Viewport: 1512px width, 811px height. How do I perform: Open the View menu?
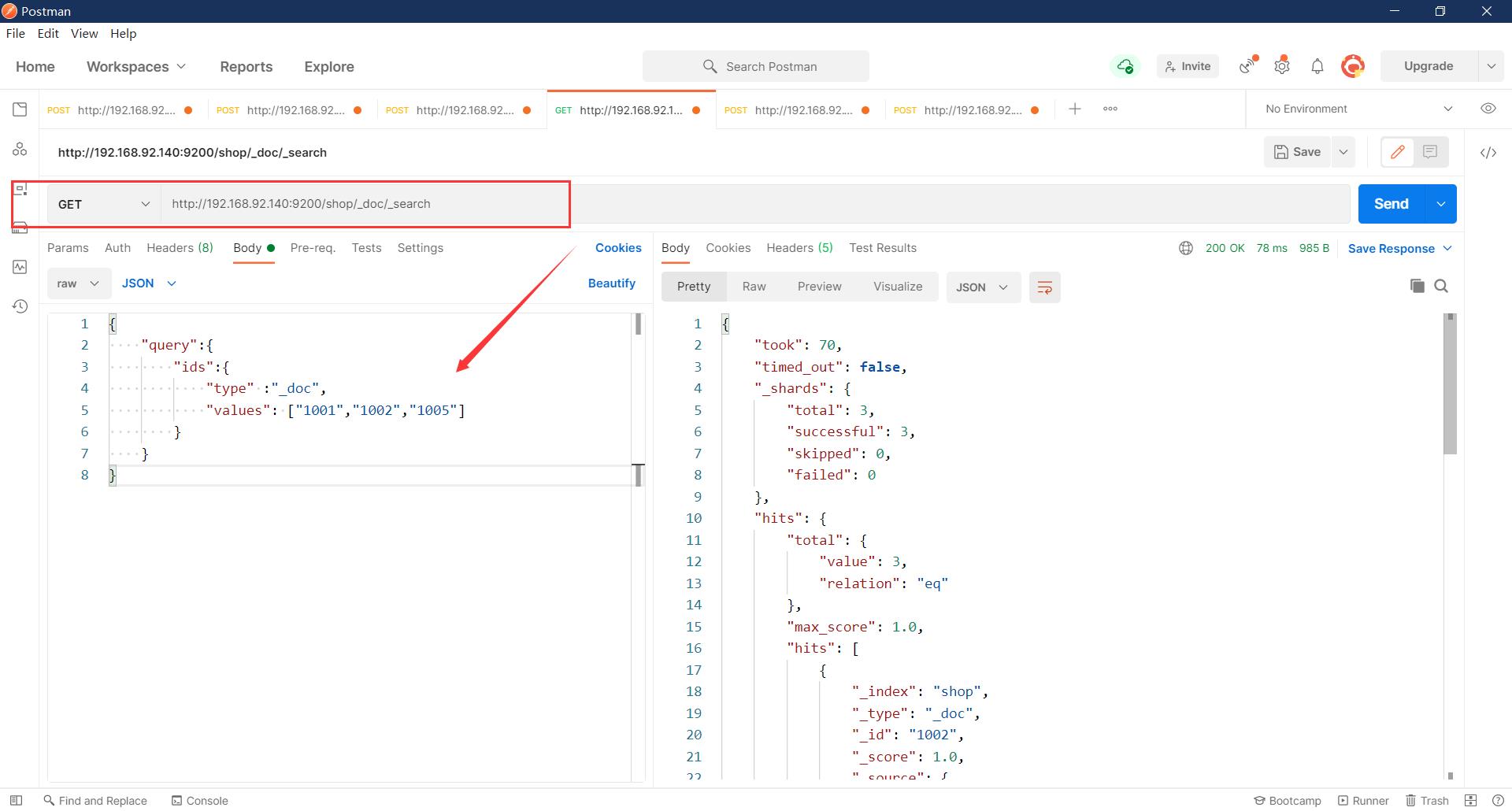coord(84,33)
